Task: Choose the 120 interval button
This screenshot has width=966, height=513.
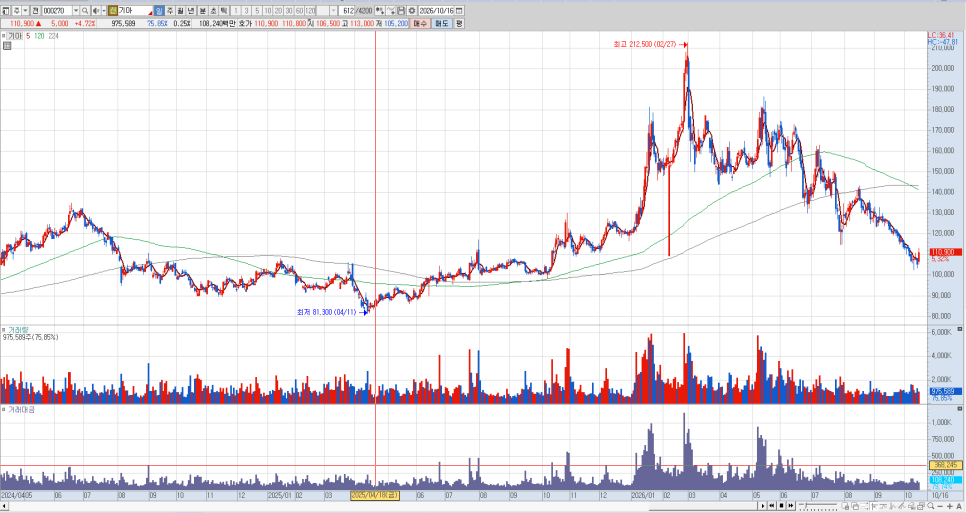Action: [x=310, y=10]
